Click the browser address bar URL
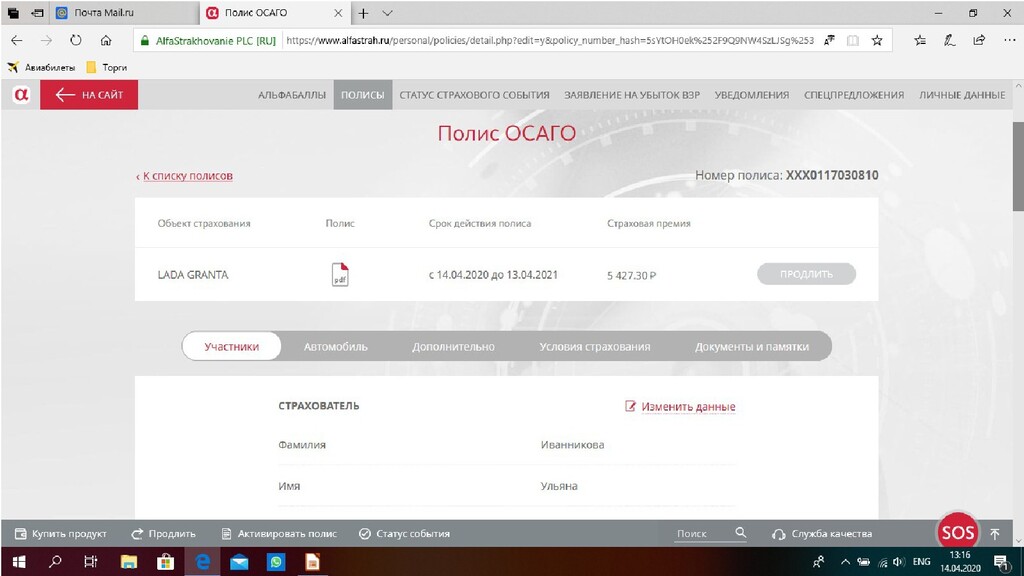The width and height of the screenshot is (1024, 576). click(550, 40)
